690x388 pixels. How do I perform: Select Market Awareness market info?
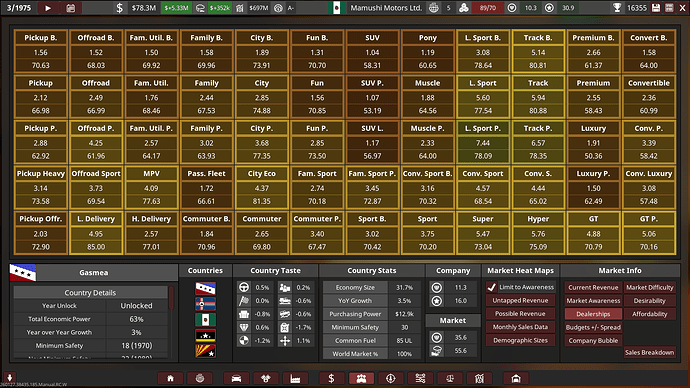593,300
